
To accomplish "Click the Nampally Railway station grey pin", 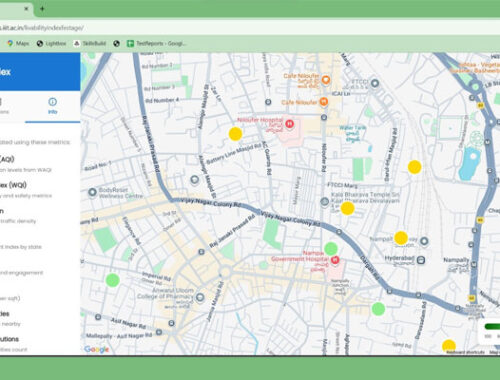I will (x=424, y=241).
